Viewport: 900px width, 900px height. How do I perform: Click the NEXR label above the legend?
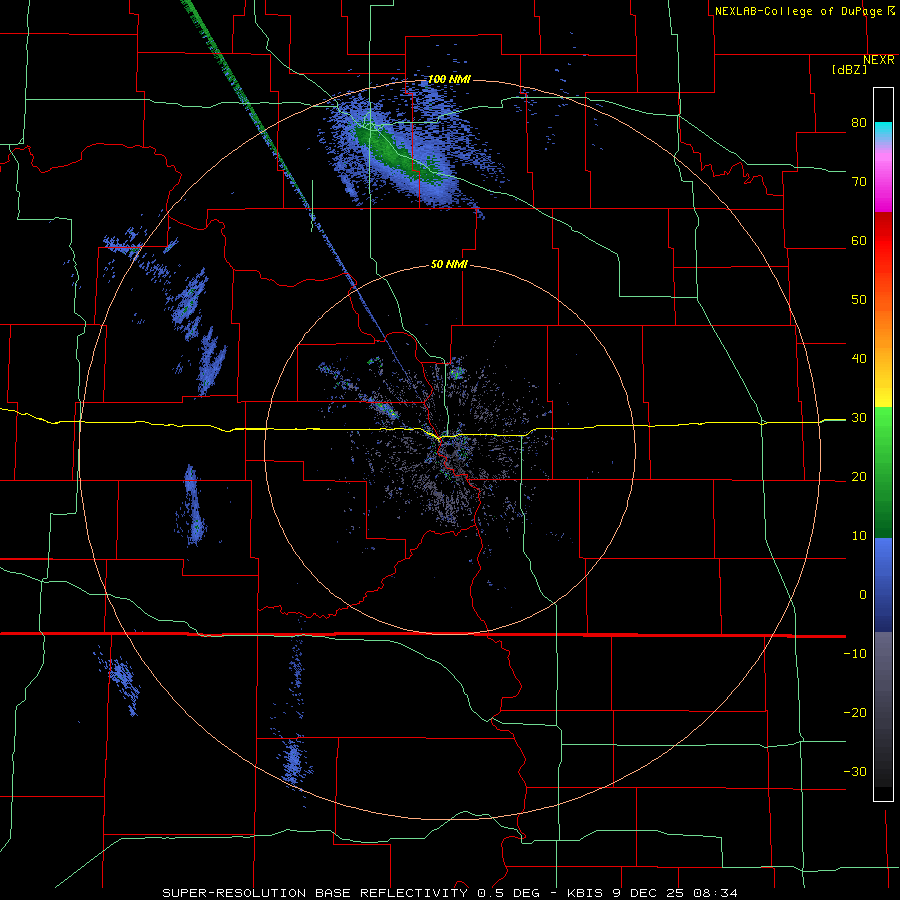[879, 60]
